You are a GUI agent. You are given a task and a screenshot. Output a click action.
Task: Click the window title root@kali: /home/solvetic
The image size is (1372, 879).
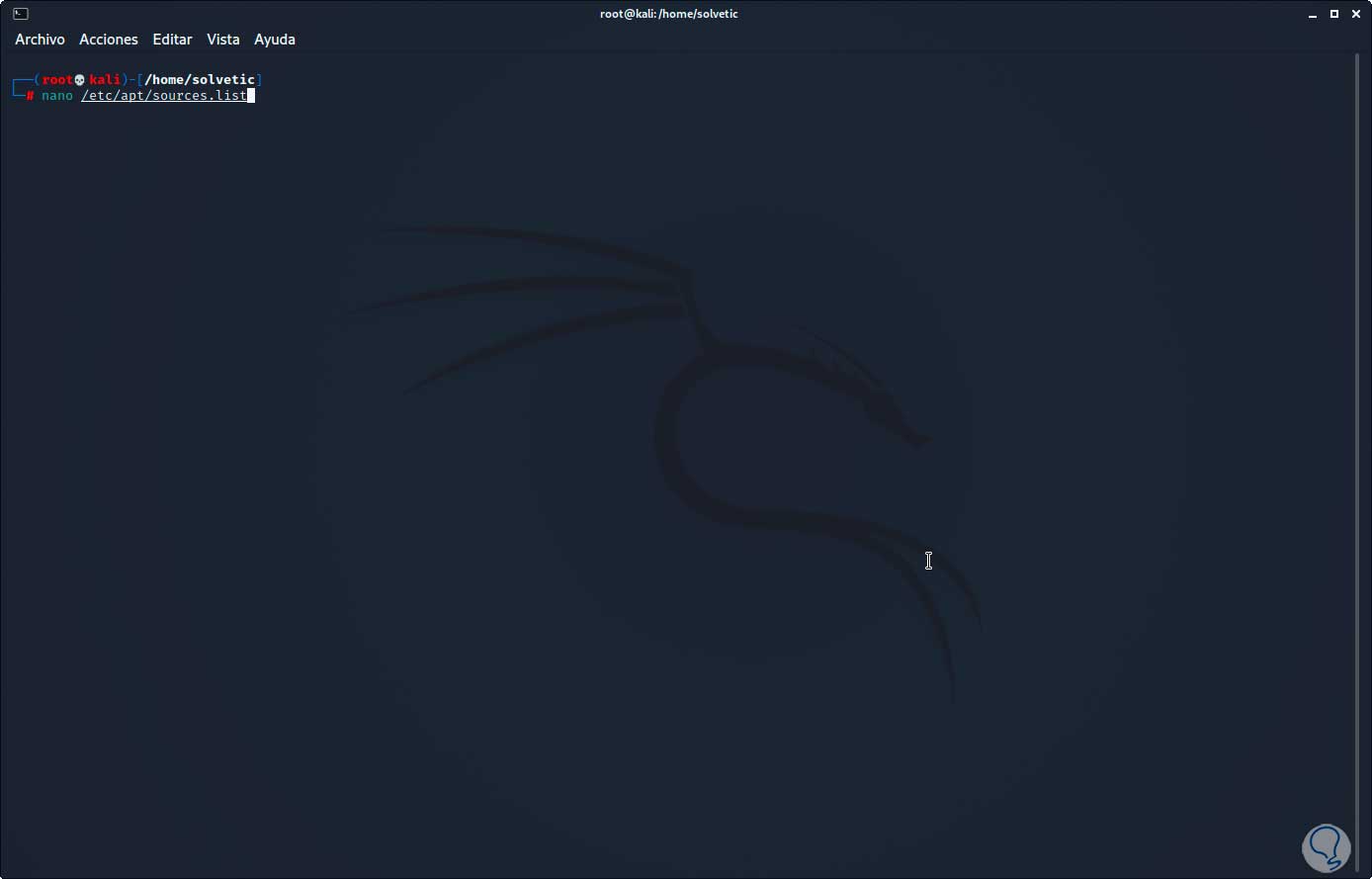669,14
